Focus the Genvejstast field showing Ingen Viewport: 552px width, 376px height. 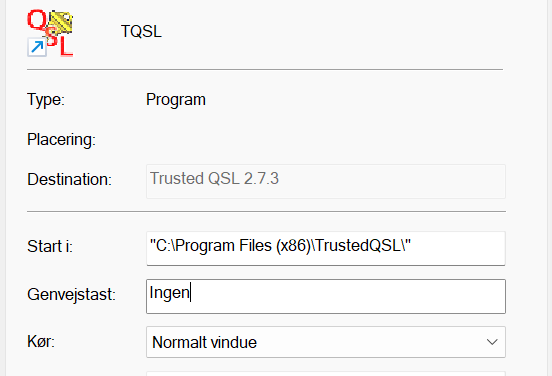(x=326, y=296)
